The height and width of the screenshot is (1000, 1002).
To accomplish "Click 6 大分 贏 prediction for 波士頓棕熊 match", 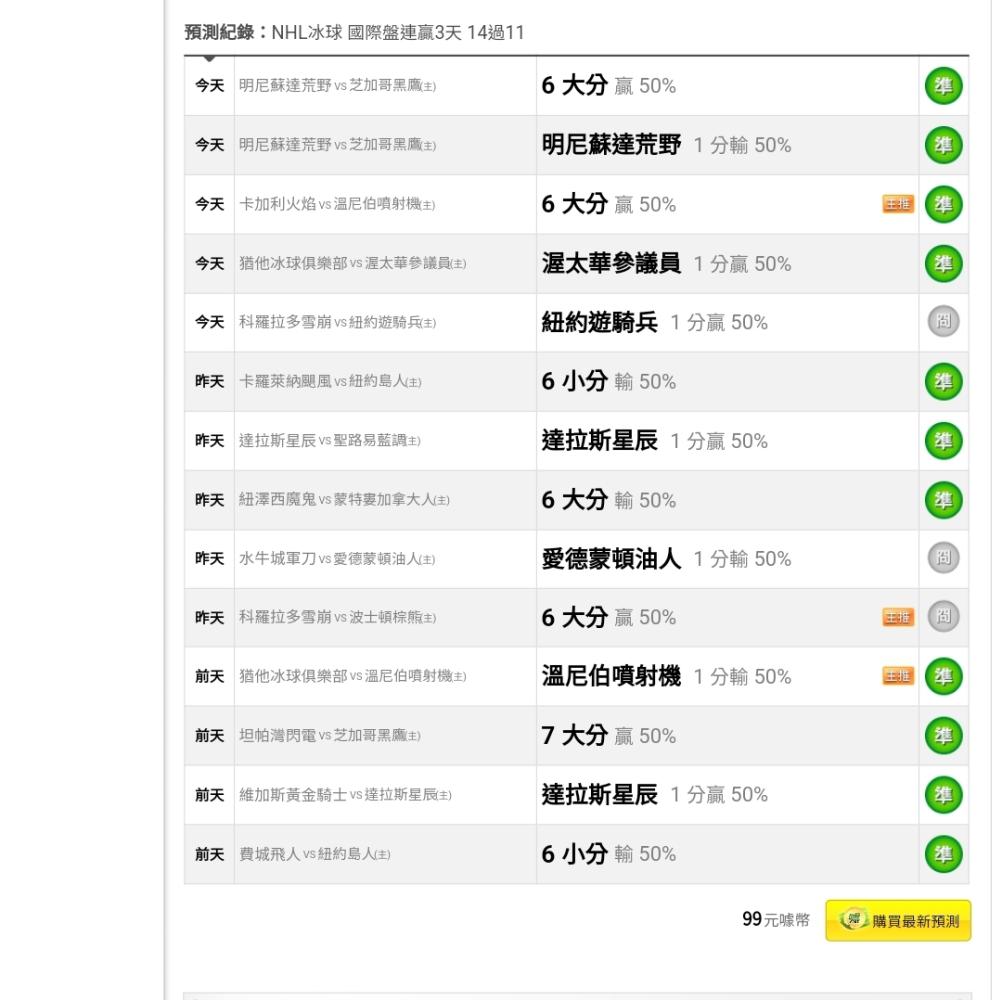I will coord(608,617).
